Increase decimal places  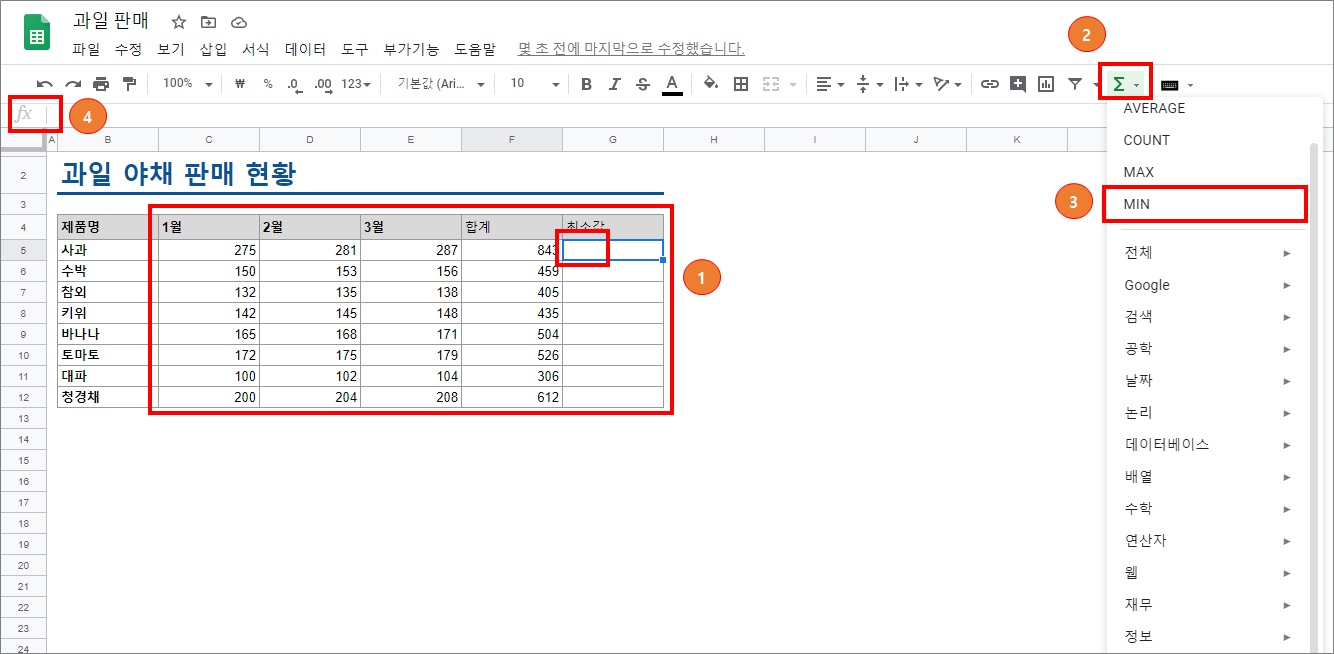tap(322, 84)
